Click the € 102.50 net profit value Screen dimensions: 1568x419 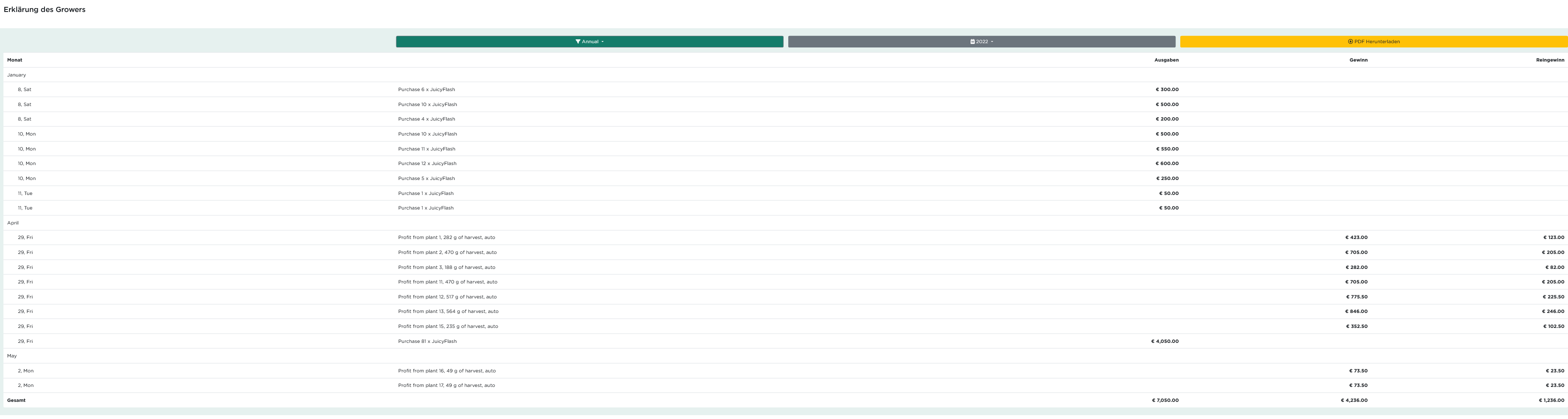1553,327
